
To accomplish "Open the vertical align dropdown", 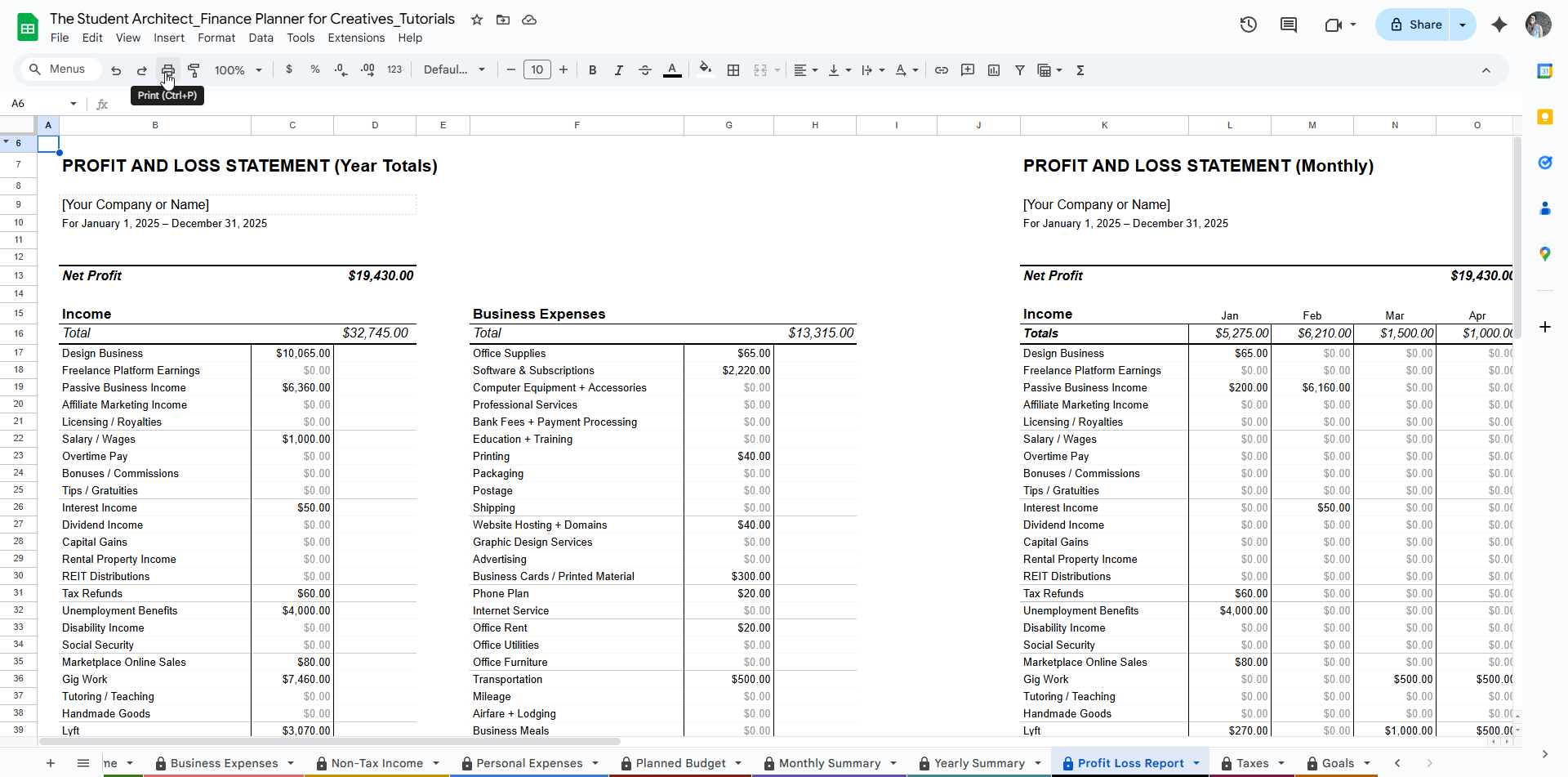I will (840, 70).
